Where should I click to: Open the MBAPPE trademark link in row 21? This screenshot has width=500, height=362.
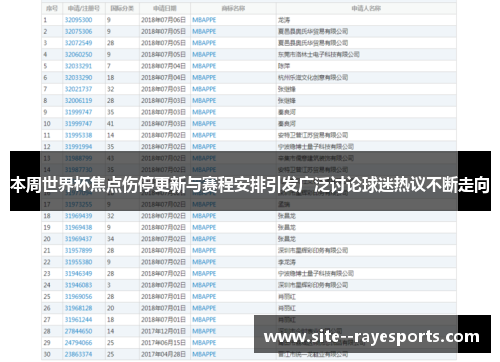pyautogui.click(x=204, y=251)
